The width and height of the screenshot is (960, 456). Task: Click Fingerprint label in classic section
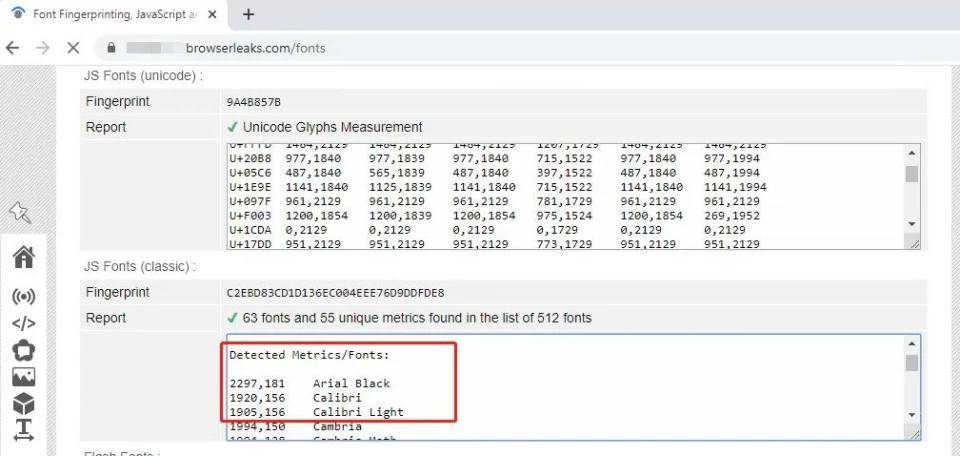118,293
